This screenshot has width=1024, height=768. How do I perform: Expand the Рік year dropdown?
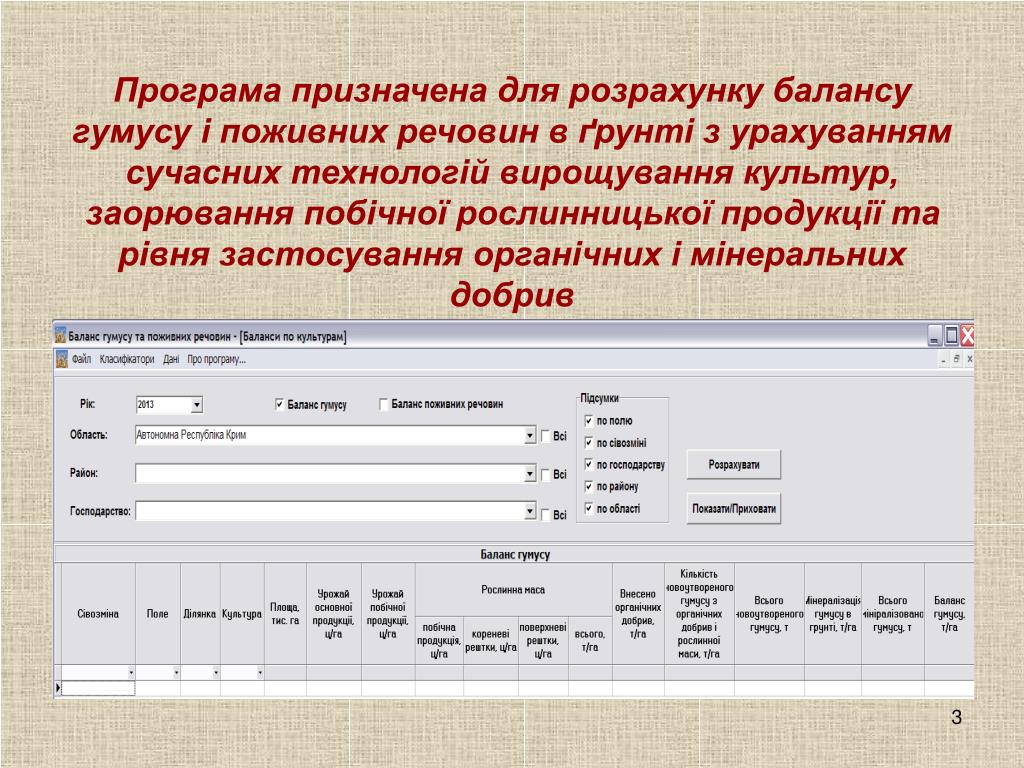[x=197, y=405]
